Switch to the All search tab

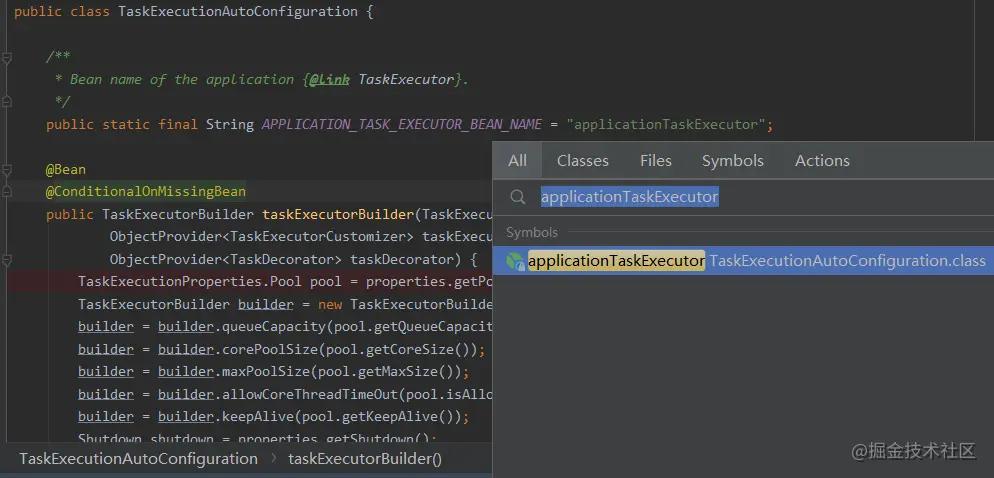click(517, 160)
